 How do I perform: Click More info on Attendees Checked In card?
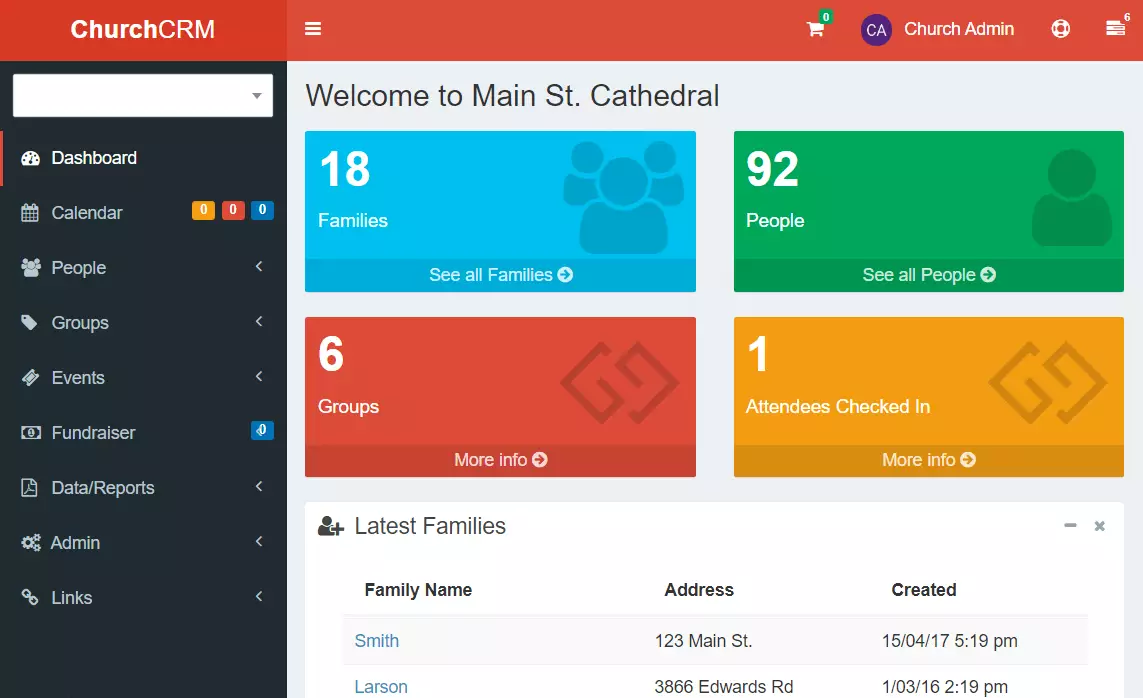(x=929, y=460)
